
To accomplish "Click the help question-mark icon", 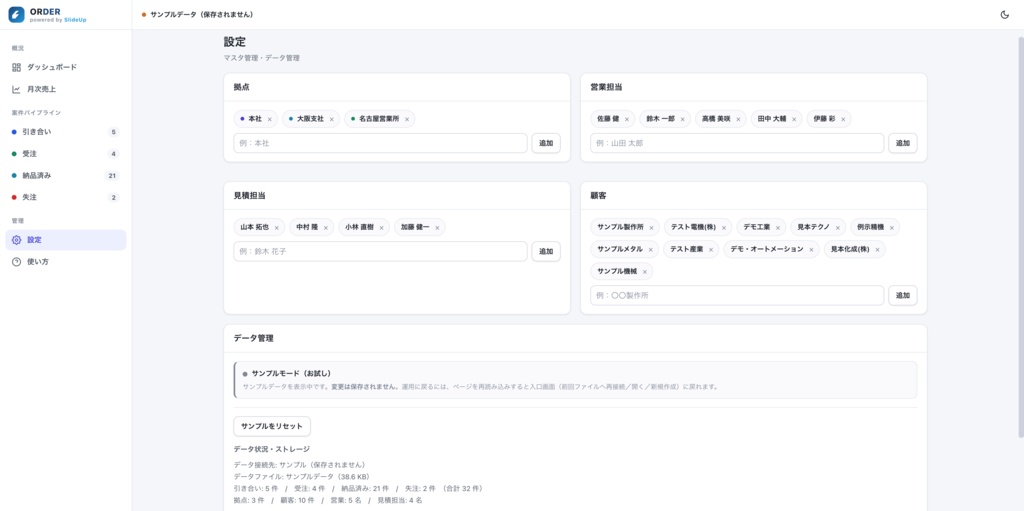I will click(x=16, y=261).
